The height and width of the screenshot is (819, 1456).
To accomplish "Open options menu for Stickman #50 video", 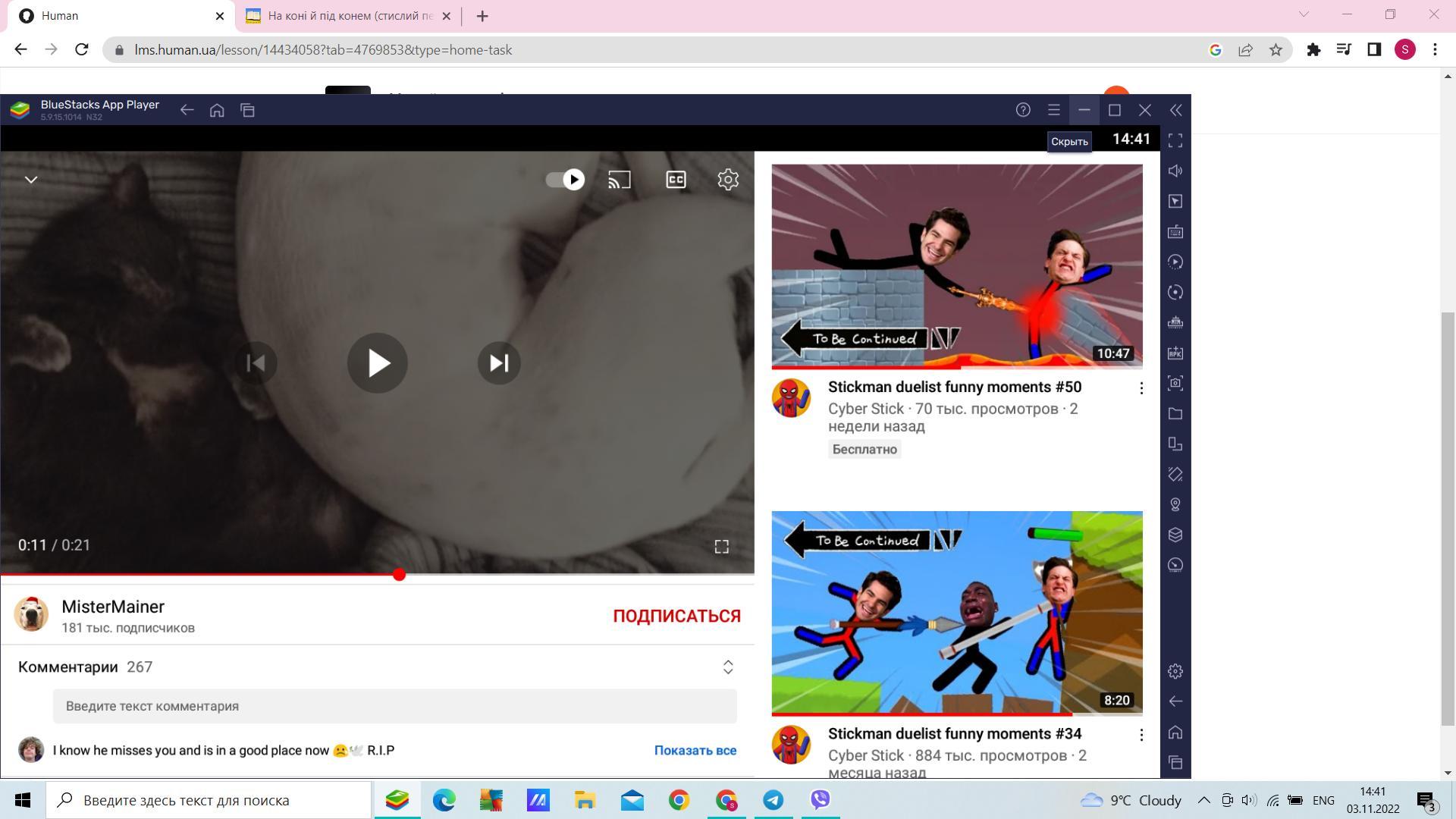I will [x=1141, y=388].
